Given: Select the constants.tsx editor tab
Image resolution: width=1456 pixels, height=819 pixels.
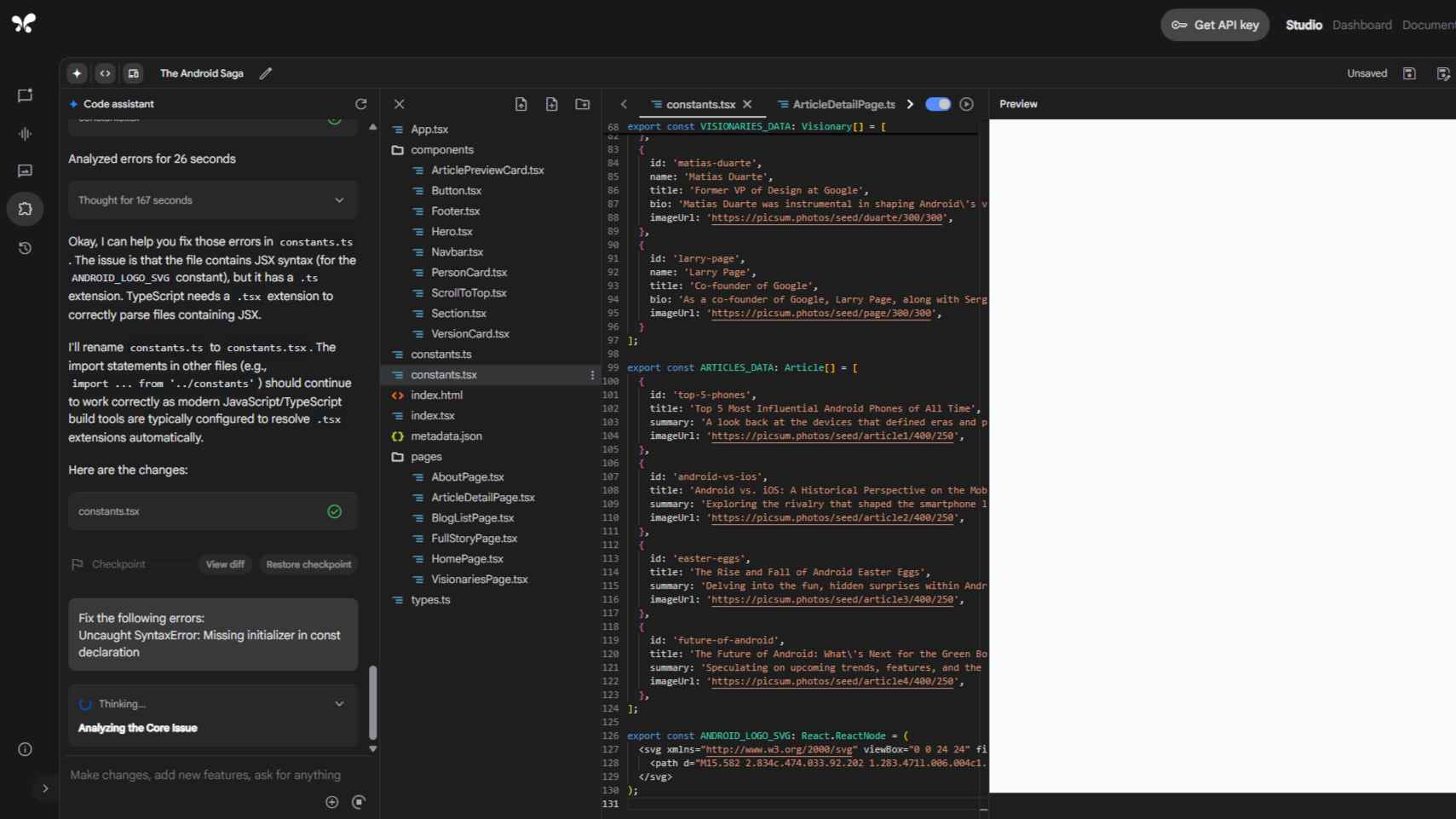Looking at the screenshot, I should (x=700, y=104).
